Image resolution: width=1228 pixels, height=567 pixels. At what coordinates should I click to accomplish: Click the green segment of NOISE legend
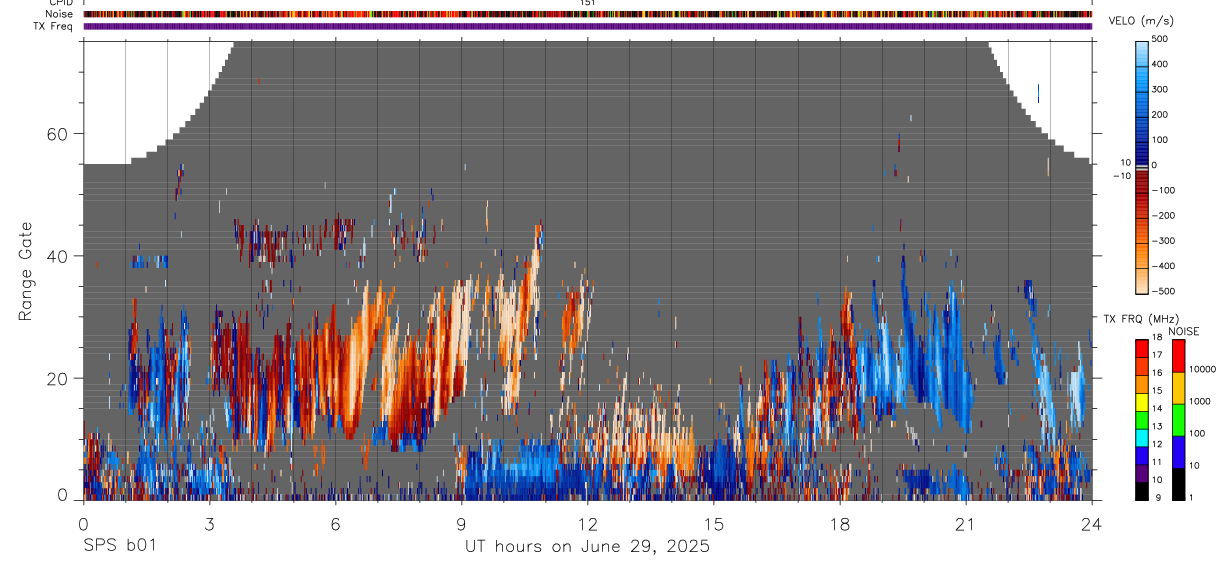point(1179,420)
